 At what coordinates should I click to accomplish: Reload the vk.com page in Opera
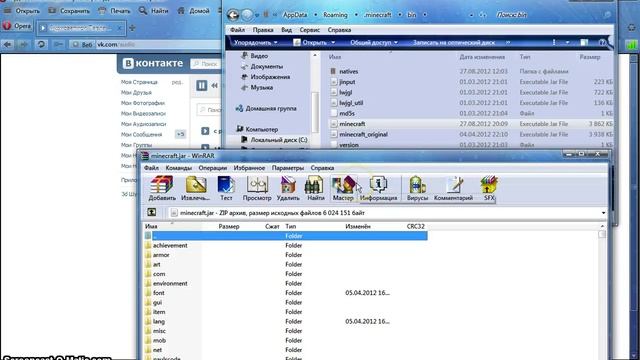[x=41, y=44]
